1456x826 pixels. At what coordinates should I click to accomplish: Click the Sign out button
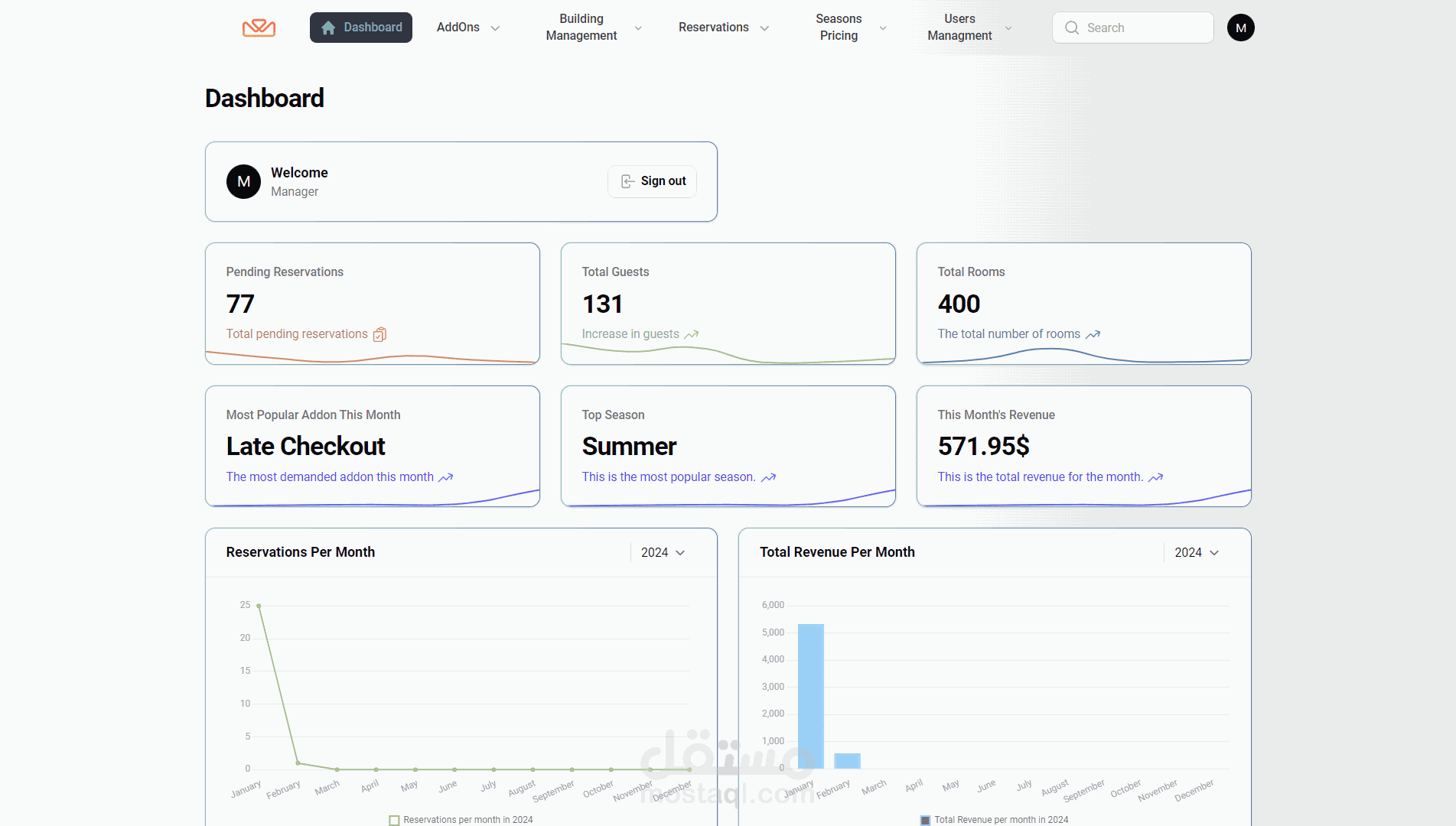(x=653, y=181)
